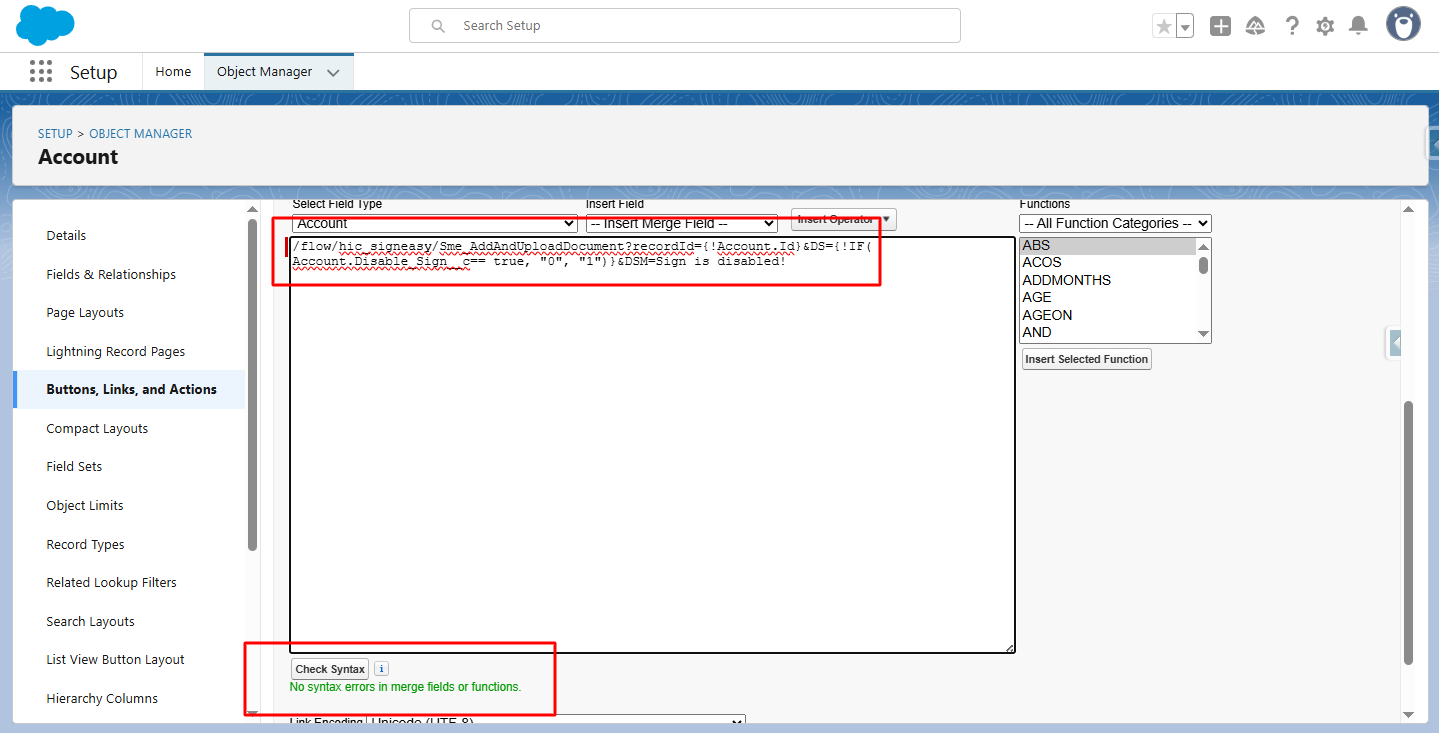Select ADDMONTHS in the functions list
Screen dimensions: 1439x733
point(1066,280)
